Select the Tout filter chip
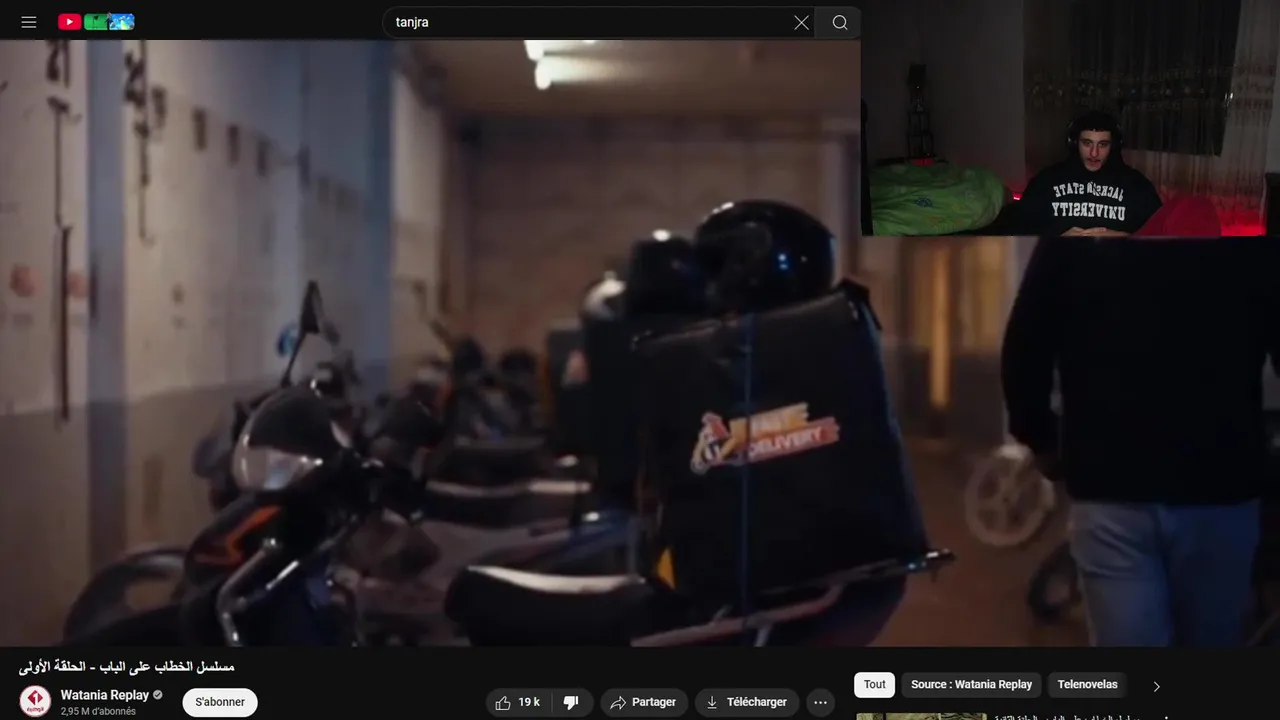Image resolution: width=1280 pixels, height=720 pixels. 875,685
